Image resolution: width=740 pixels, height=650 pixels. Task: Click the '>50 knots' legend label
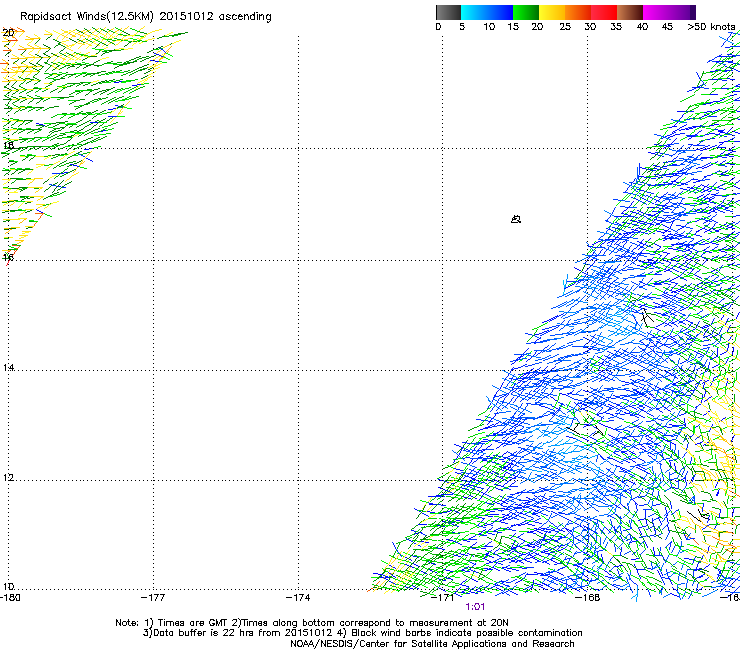711,26
